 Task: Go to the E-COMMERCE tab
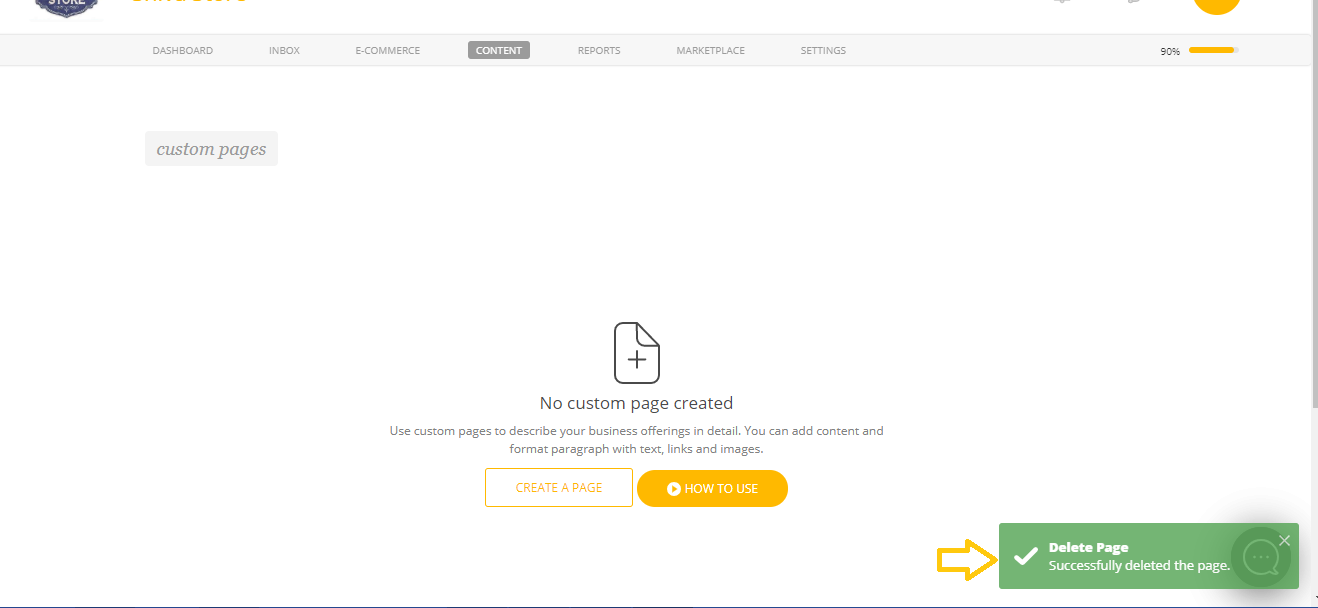387,50
